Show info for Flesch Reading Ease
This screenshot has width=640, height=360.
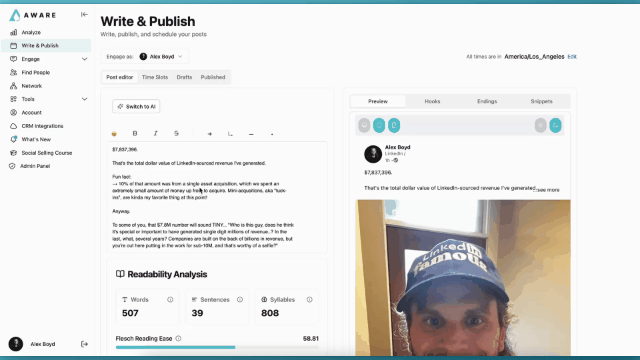click(x=178, y=338)
